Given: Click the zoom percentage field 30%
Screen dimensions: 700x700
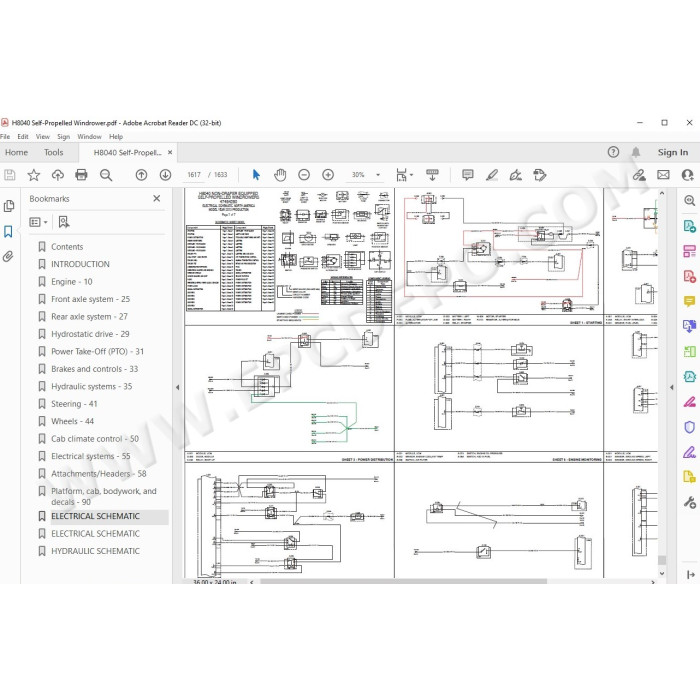Looking at the screenshot, I should [x=358, y=175].
